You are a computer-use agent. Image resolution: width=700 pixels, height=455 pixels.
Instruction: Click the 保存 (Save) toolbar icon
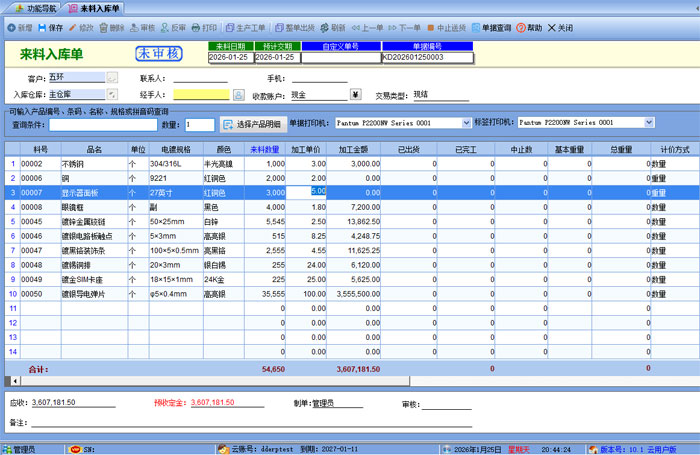click(51, 27)
